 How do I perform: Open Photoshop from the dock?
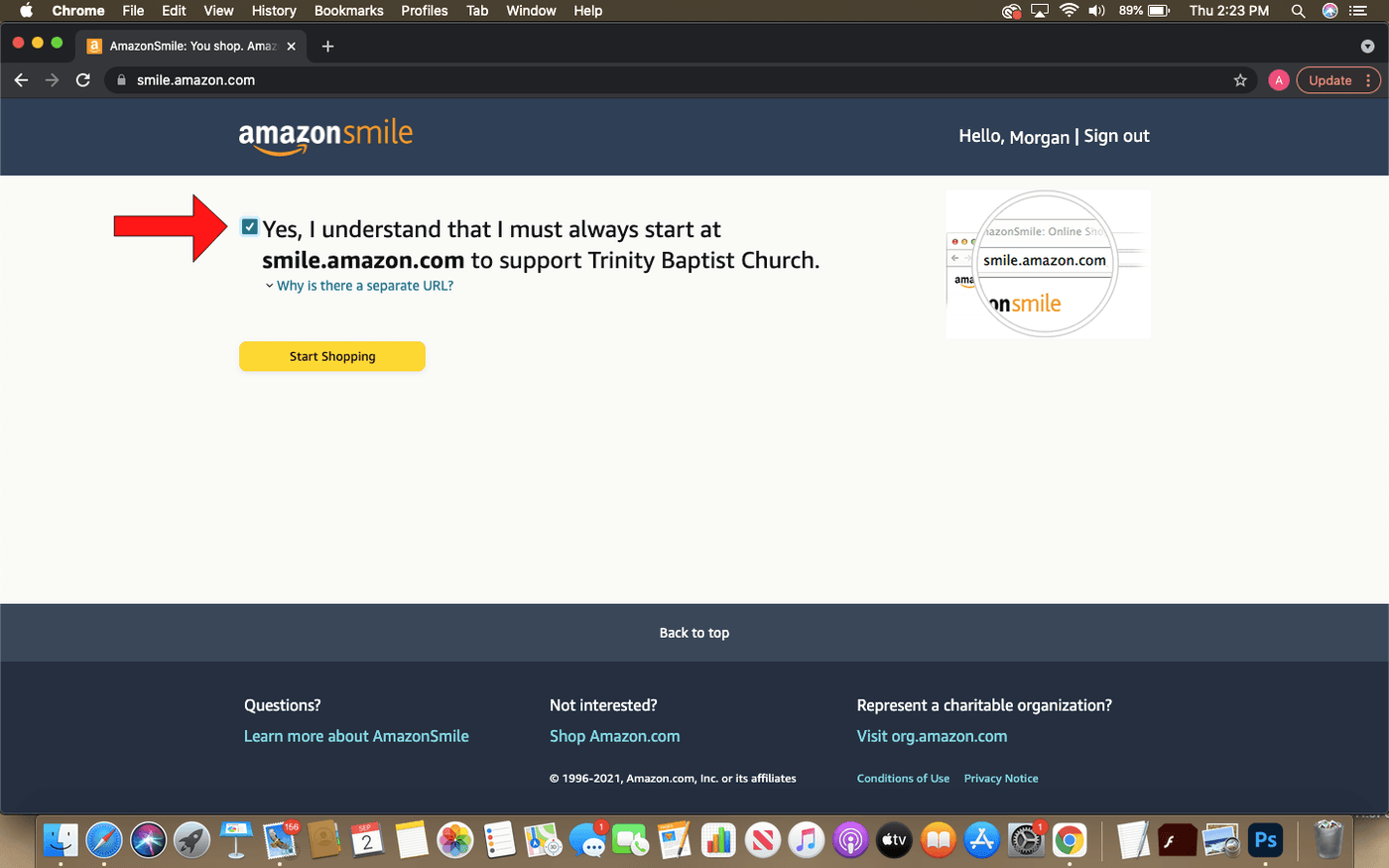coord(1265,840)
